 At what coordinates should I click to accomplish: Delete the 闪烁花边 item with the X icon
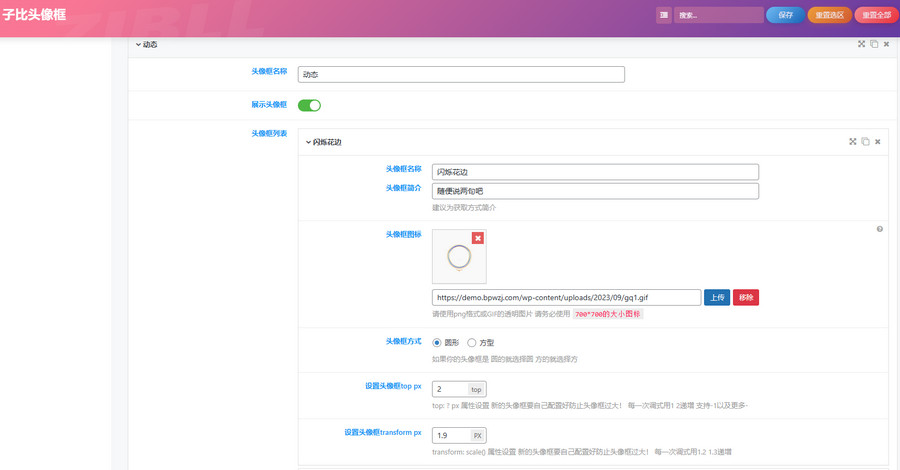[x=878, y=142]
